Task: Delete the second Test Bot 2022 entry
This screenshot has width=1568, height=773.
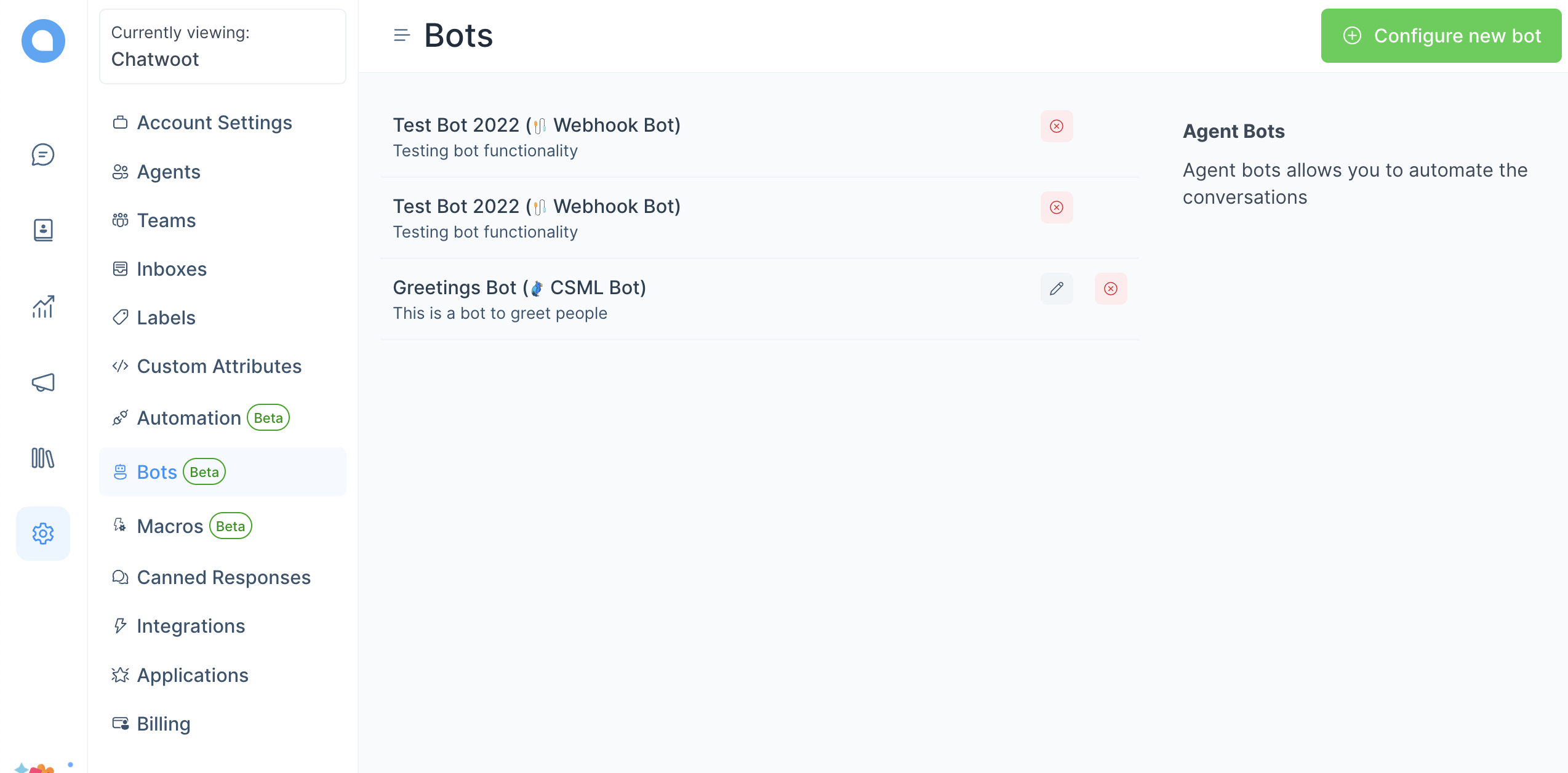Action: (1056, 207)
